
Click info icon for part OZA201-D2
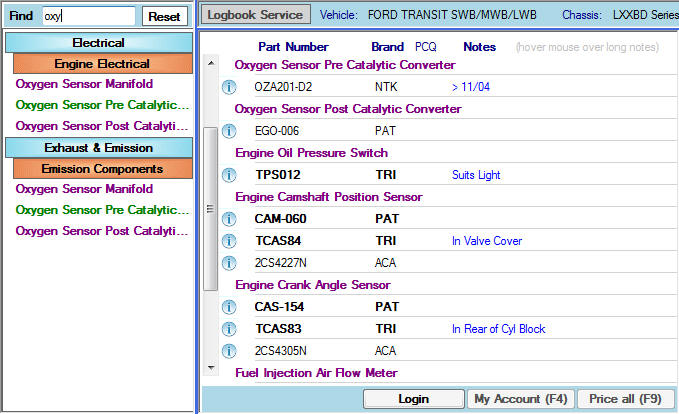click(x=228, y=87)
